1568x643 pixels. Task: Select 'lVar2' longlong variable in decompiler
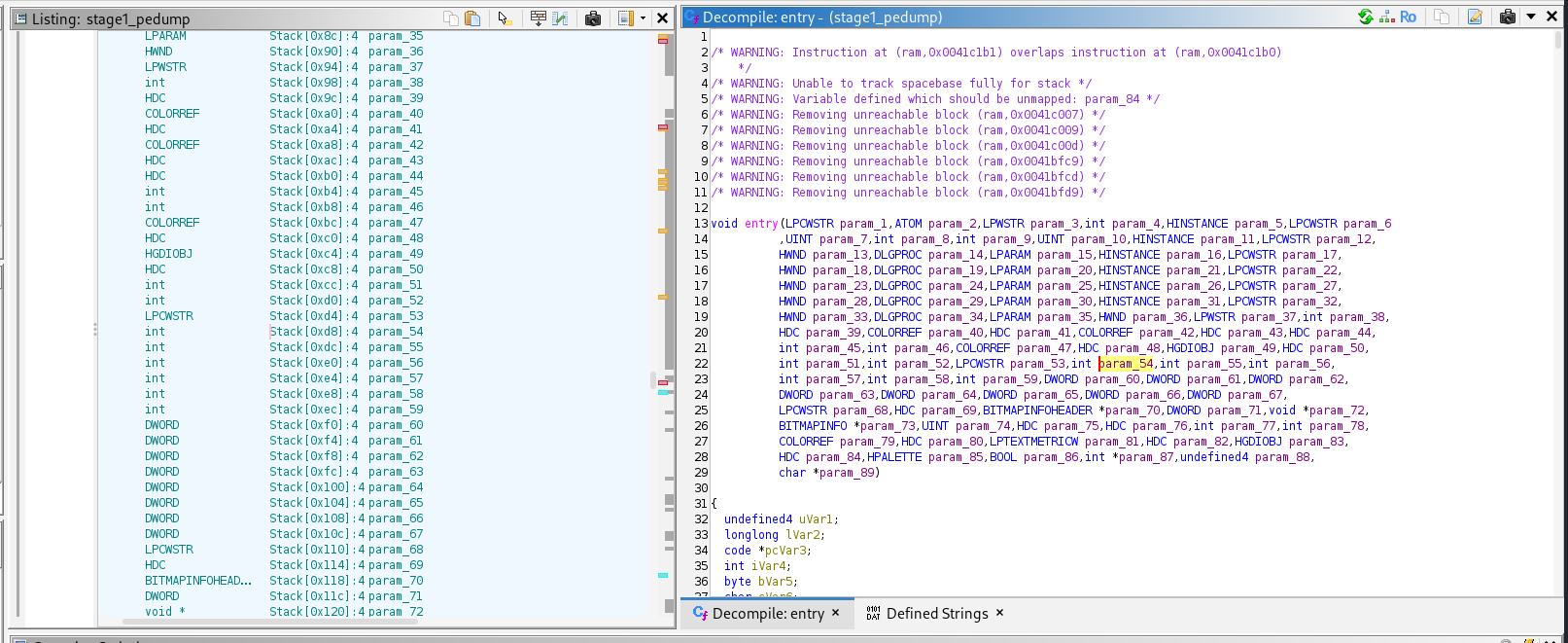click(803, 535)
